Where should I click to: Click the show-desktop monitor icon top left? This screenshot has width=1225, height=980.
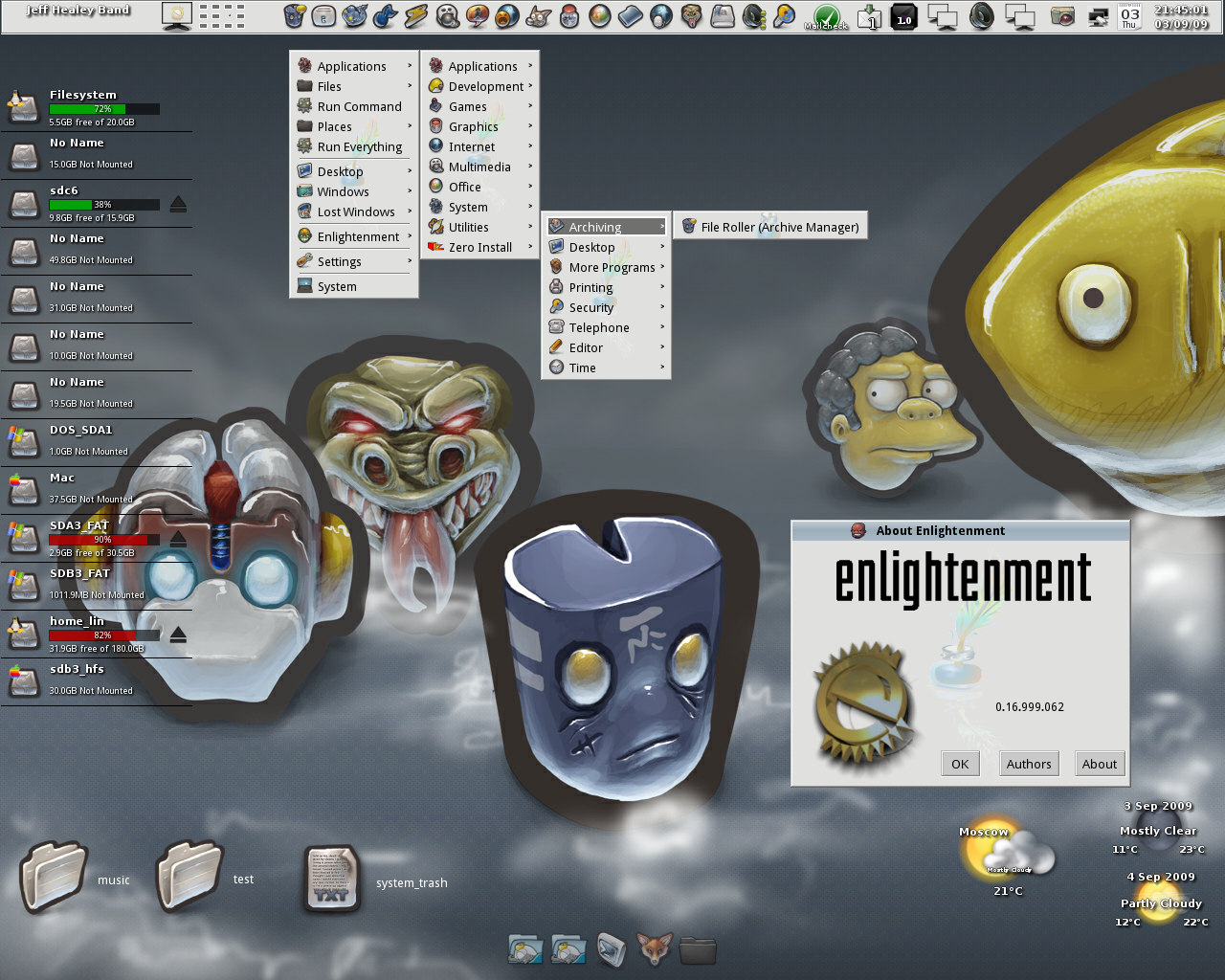(177, 16)
